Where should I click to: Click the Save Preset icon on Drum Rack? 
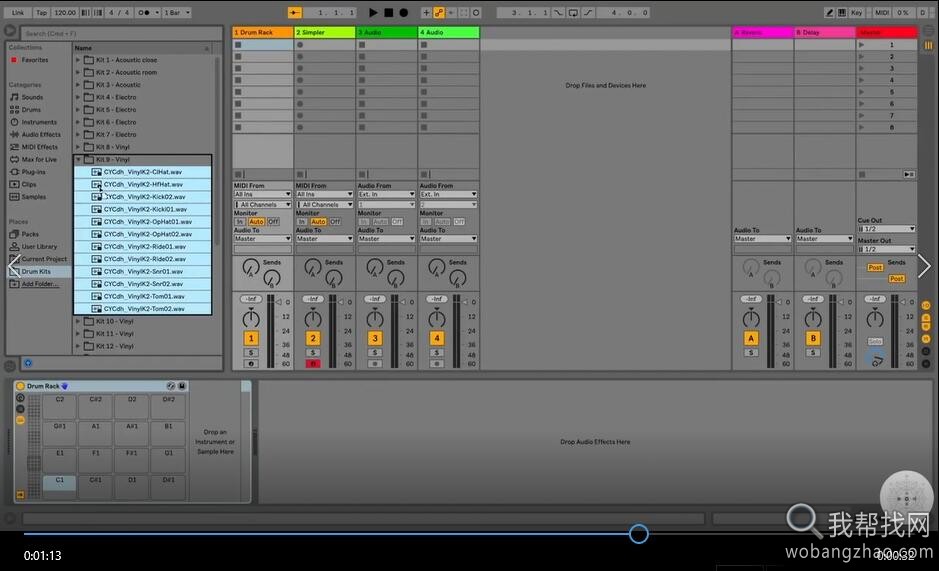tap(182, 386)
